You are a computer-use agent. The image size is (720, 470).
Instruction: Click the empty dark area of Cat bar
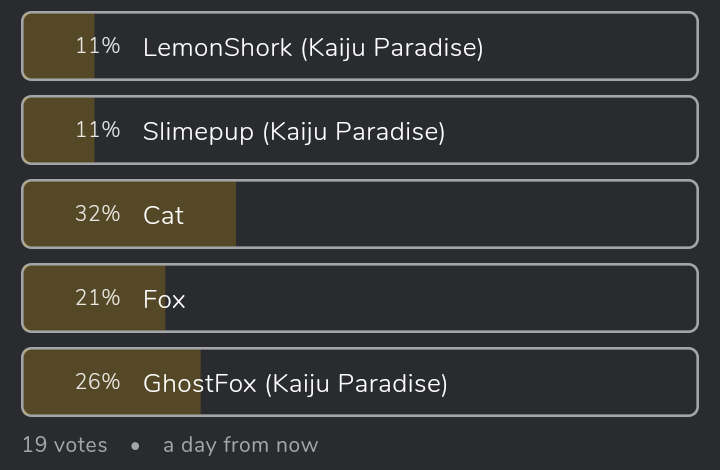click(466, 214)
